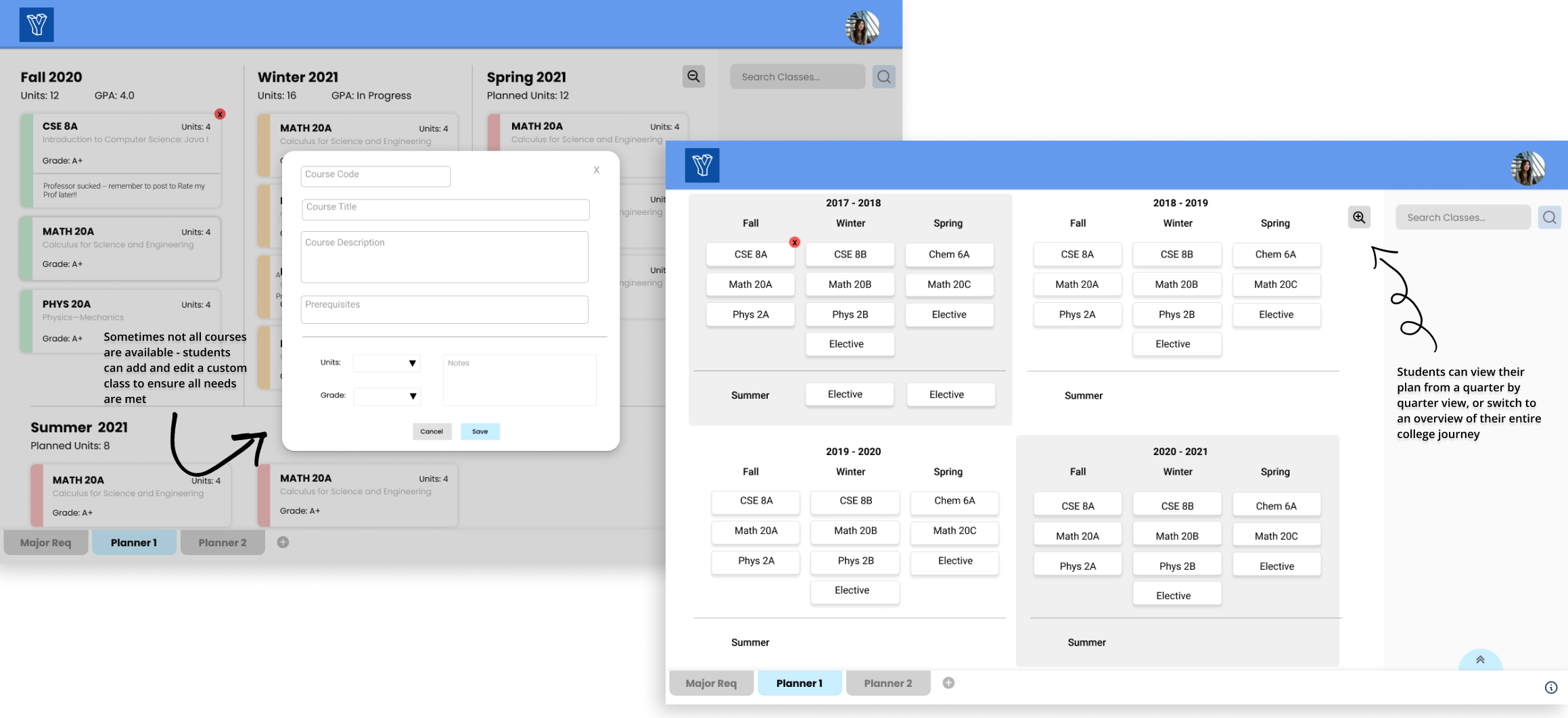Click the info icon at front window bottom
The image size is (1568, 718).
click(1551, 688)
